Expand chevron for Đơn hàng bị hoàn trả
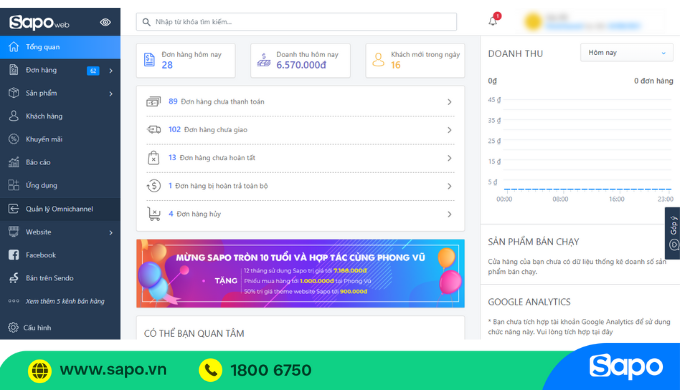Screen dimensions: 680x390 pos(449,186)
